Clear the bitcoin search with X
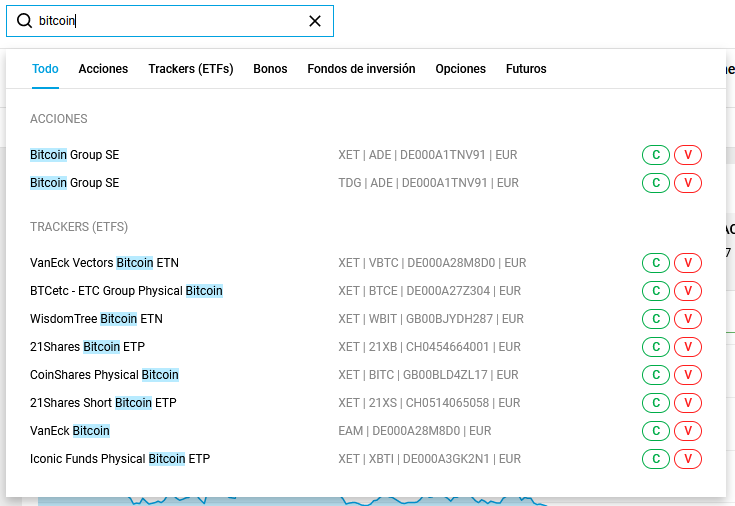The width and height of the screenshot is (735, 506). tap(315, 21)
